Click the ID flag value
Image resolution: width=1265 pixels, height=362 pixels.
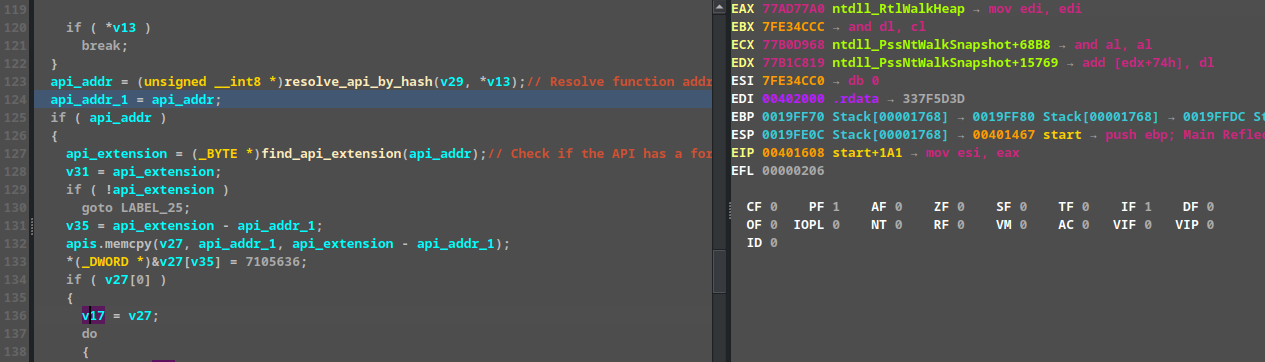[774, 243]
